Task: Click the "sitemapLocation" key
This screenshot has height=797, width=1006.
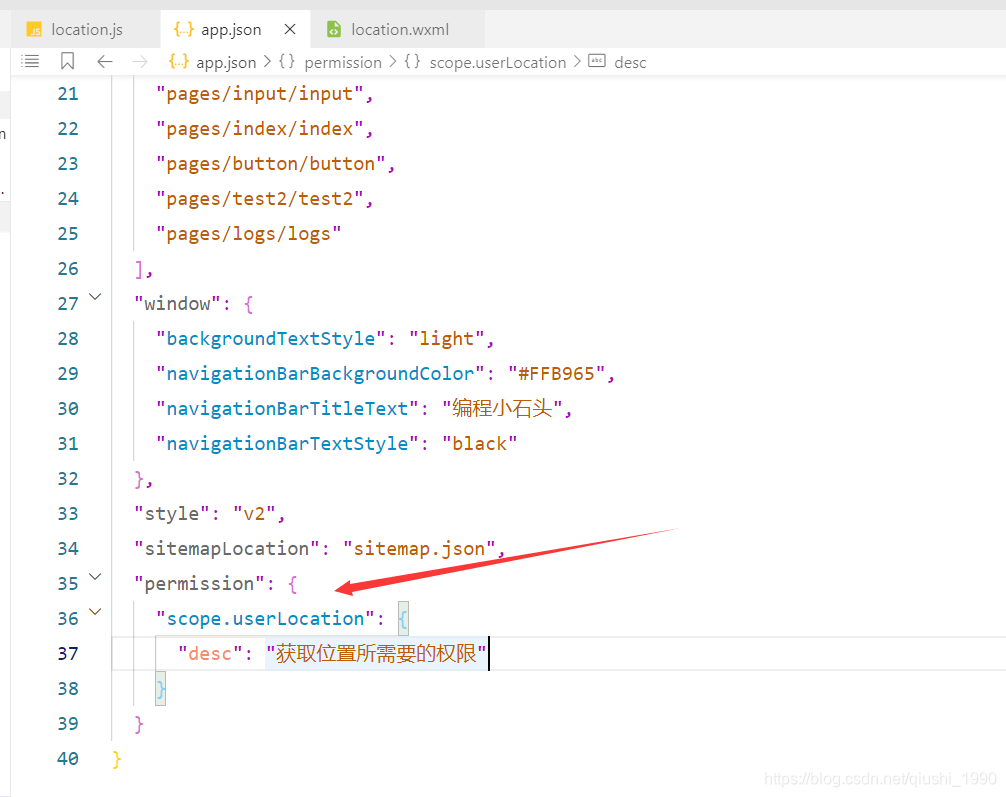Action: pyautogui.click(x=226, y=549)
